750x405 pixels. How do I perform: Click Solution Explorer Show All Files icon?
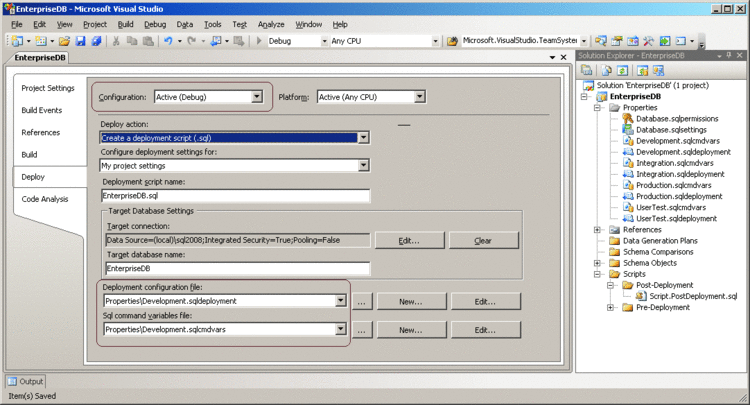point(607,71)
